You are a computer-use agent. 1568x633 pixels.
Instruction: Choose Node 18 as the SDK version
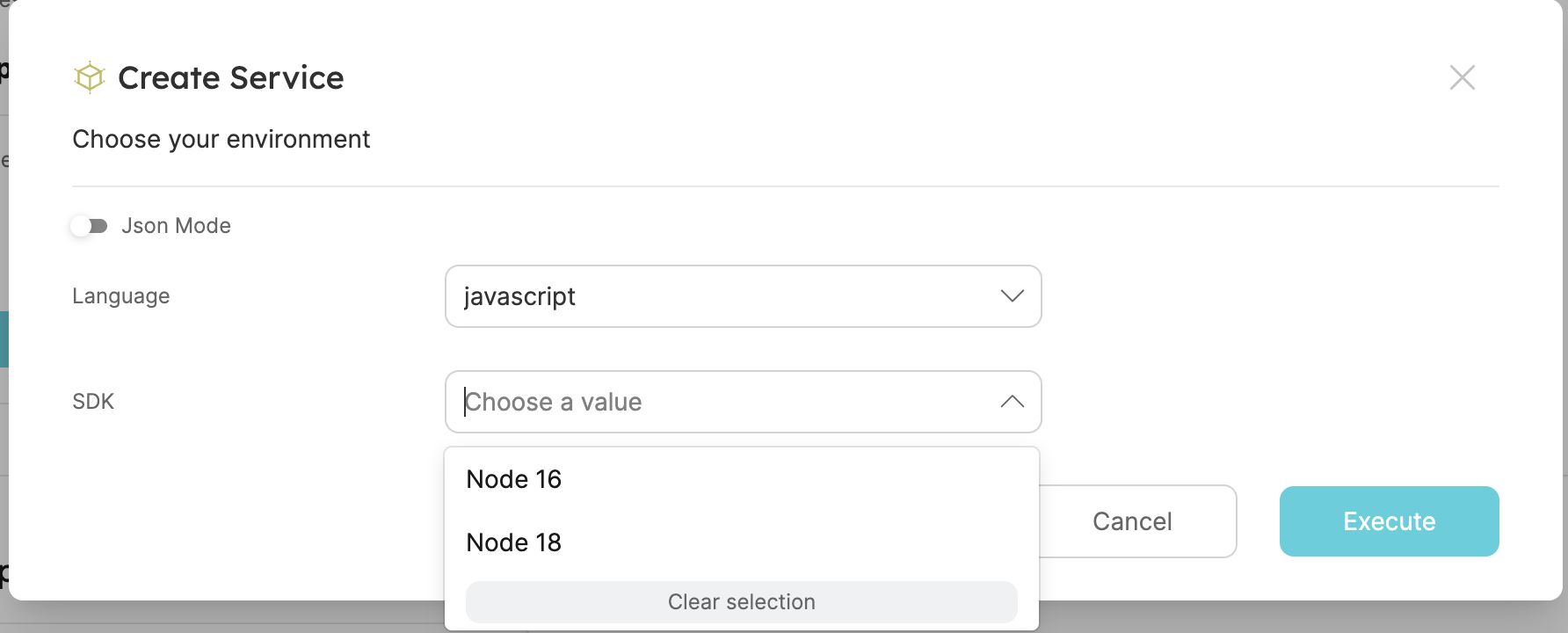point(513,542)
